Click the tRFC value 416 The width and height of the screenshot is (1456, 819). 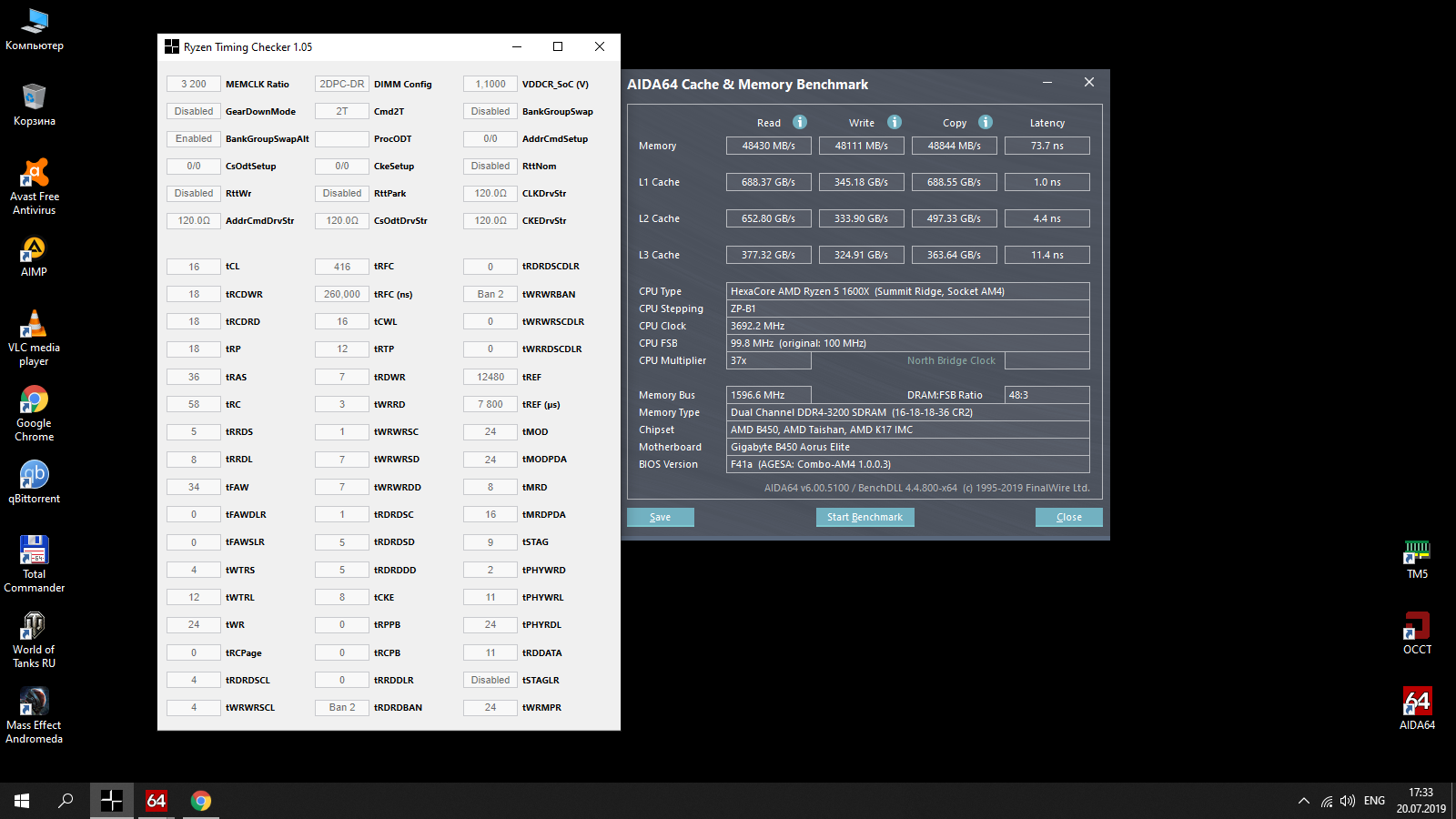point(342,267)
